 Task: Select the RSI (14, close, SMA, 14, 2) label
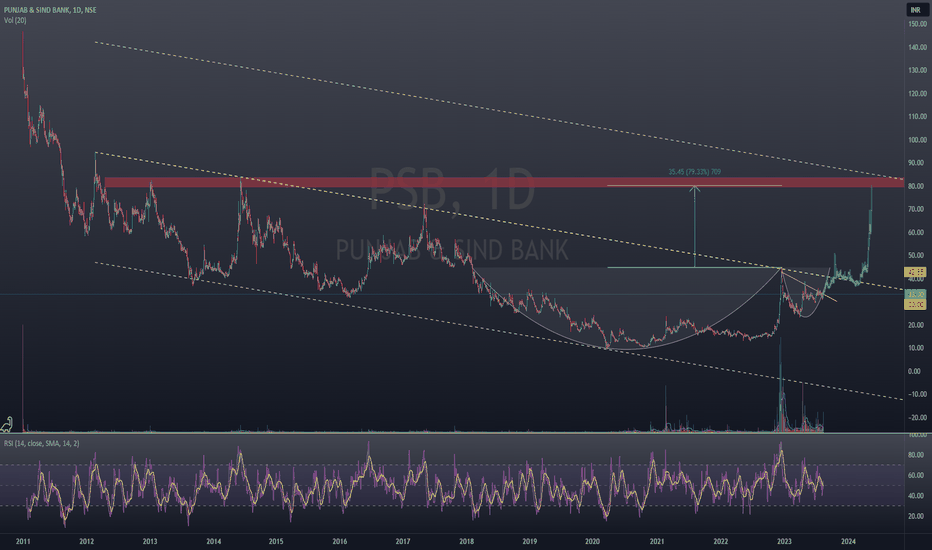pyautogui.click(x=42, y=444)
